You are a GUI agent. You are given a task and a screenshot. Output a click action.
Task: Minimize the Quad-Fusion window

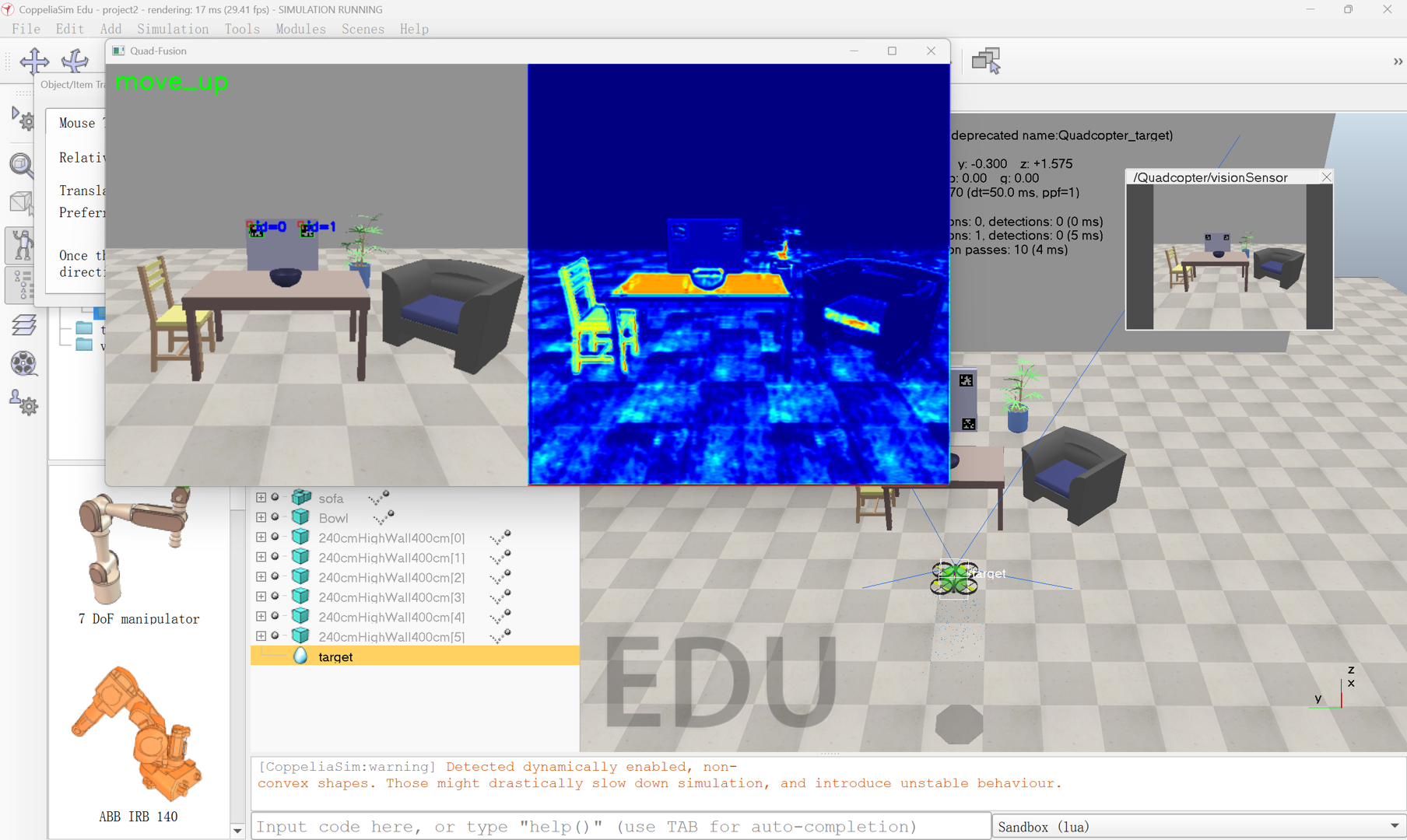pyautogui.click(x=854, y=51)
